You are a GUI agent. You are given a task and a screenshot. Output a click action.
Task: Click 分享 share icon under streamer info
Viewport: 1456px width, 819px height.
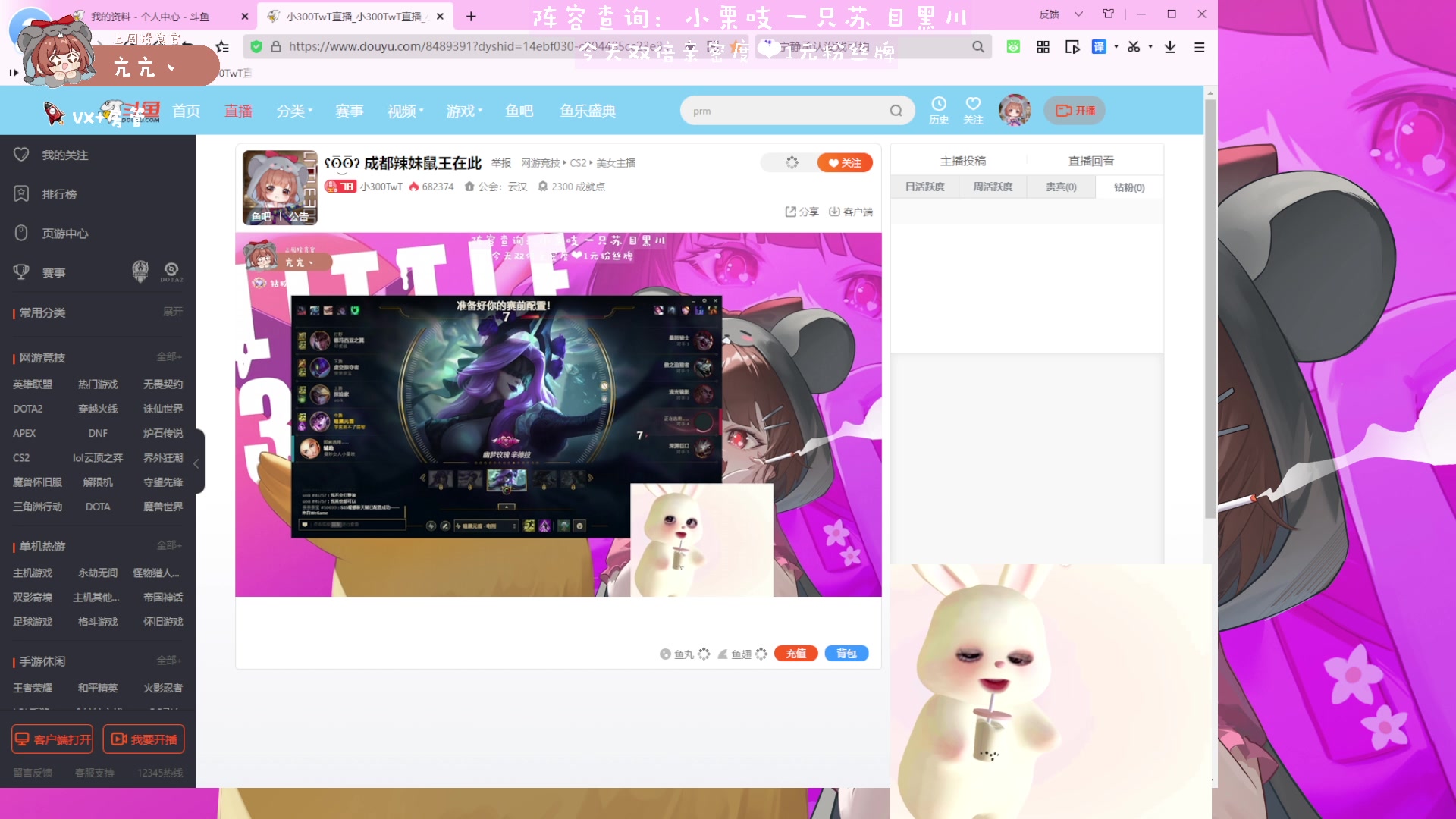coord(802,212)
